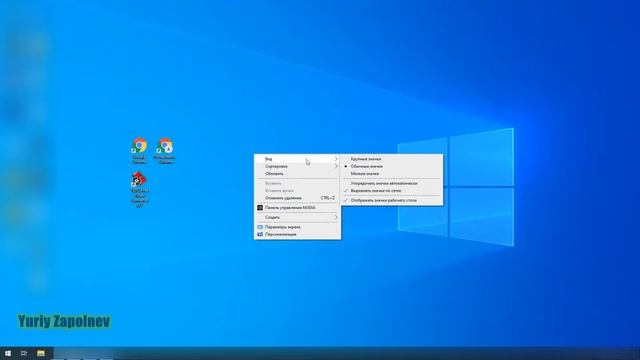
Task: Open the Google Chrome desktop shortcut
Action: (x=139, y=151)
